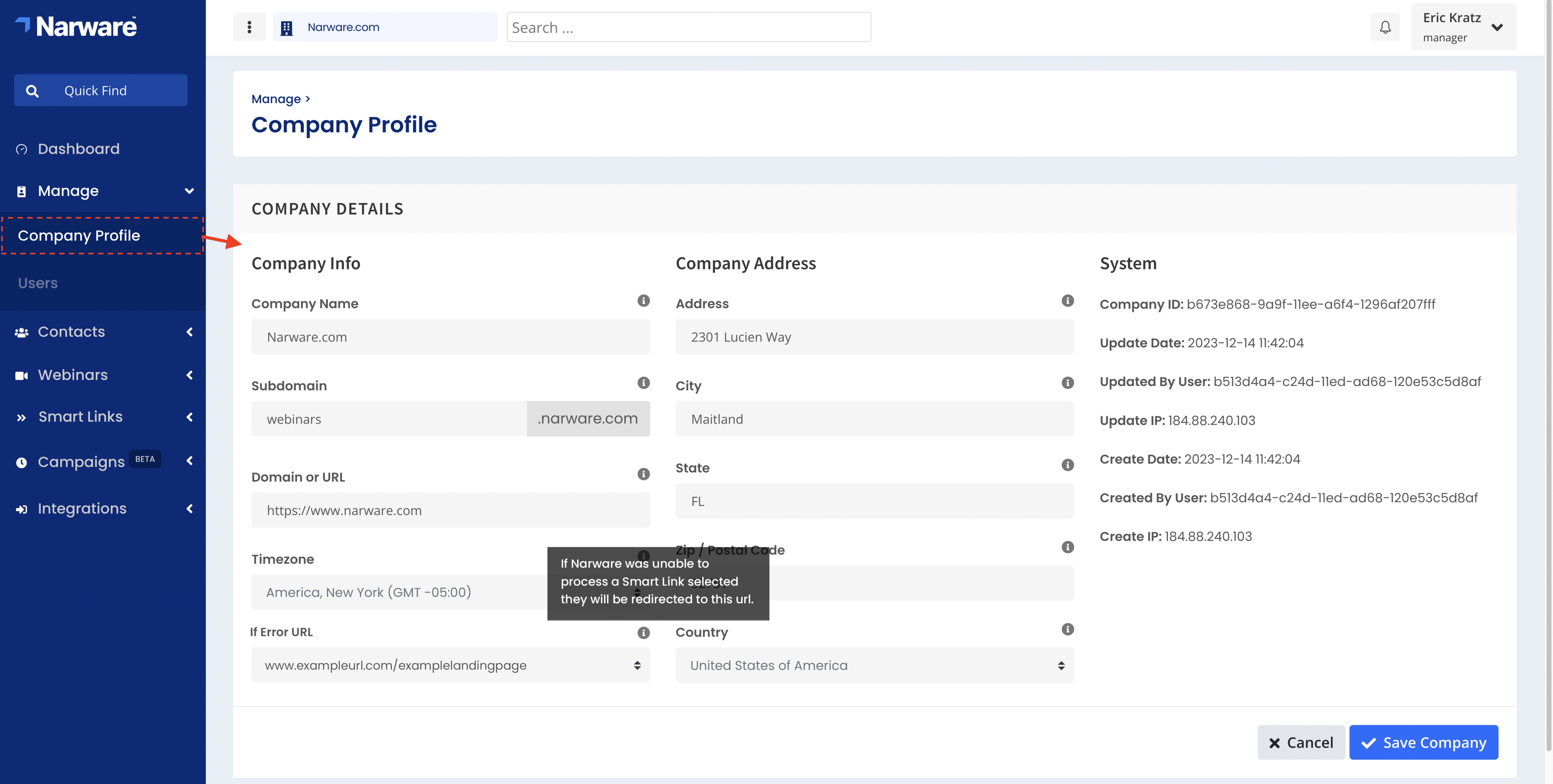Click the City input field

pos(874,419)
